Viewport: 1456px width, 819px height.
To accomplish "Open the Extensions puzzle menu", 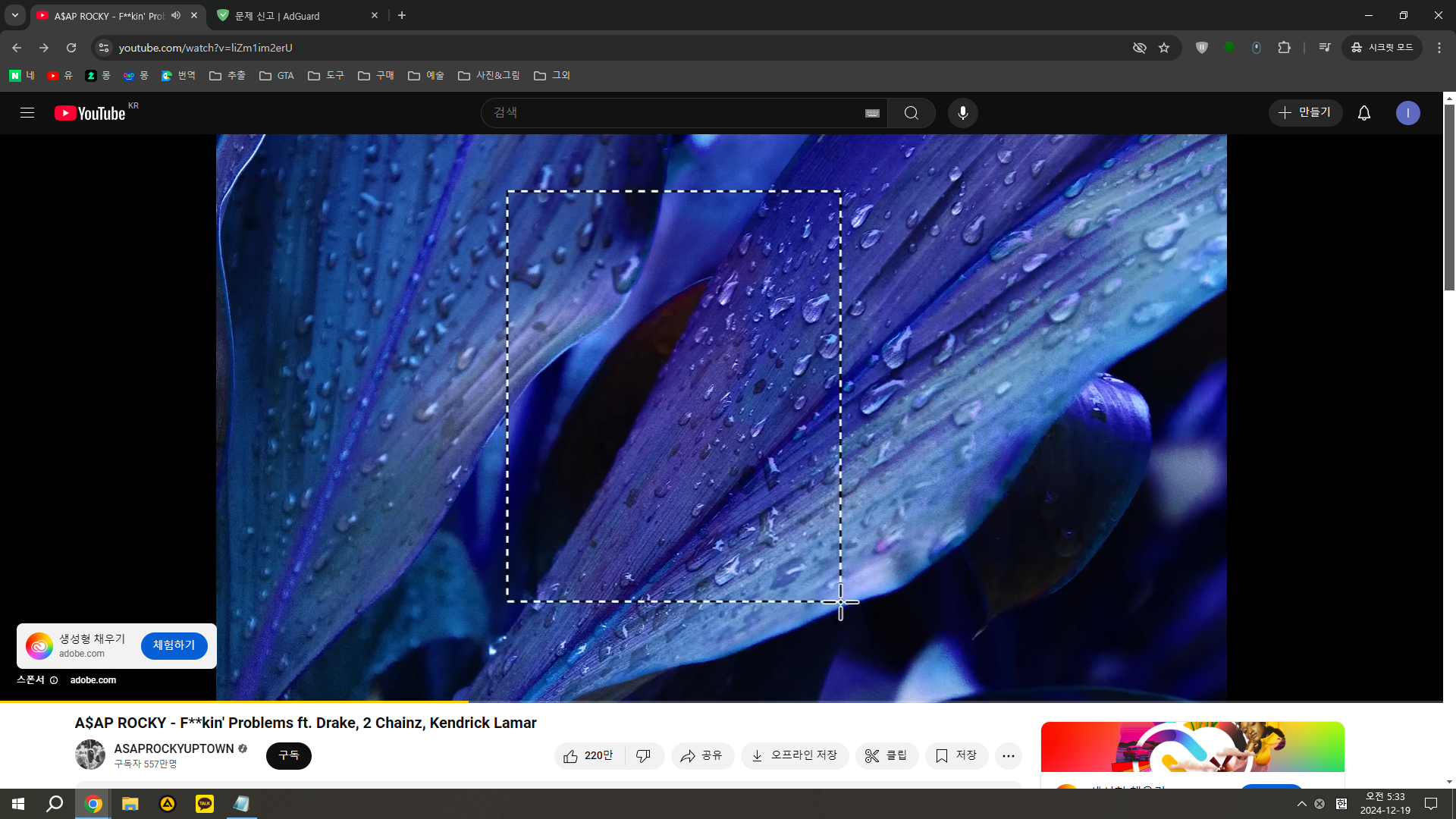I will point(1284,48).
